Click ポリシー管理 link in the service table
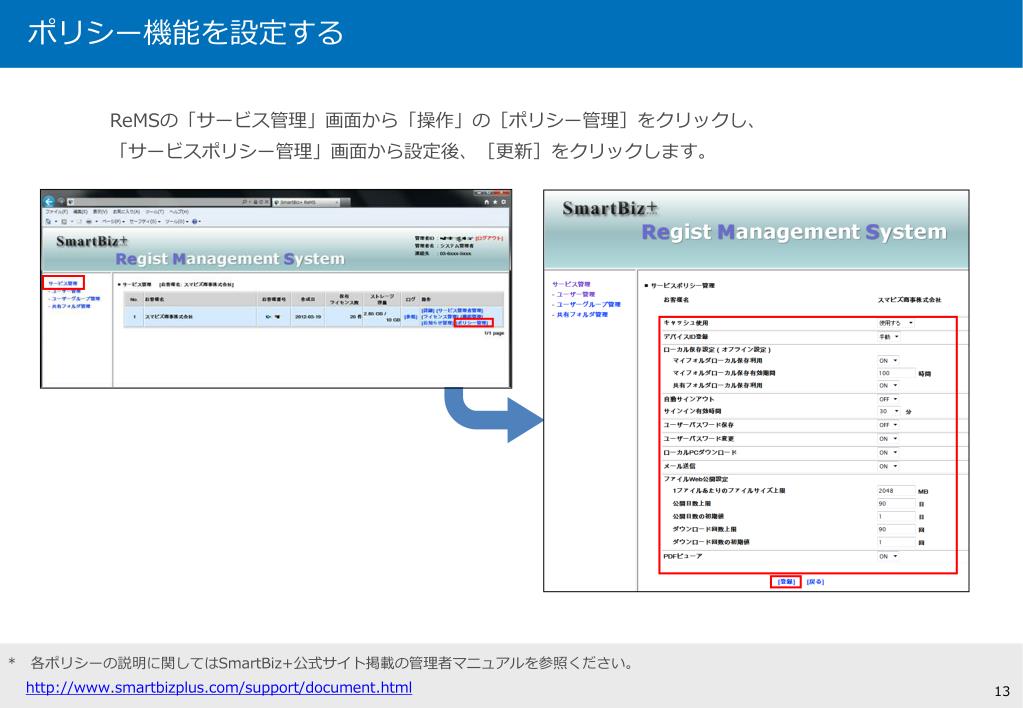 [x=472, y=322]
